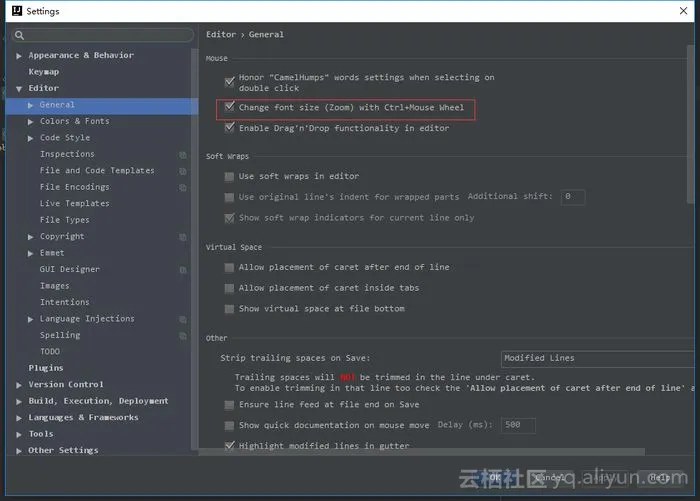Expand the Copyright arrow
Image resolution: width=700 pixels, height=501 pixels.
click(x=30, y=237)
